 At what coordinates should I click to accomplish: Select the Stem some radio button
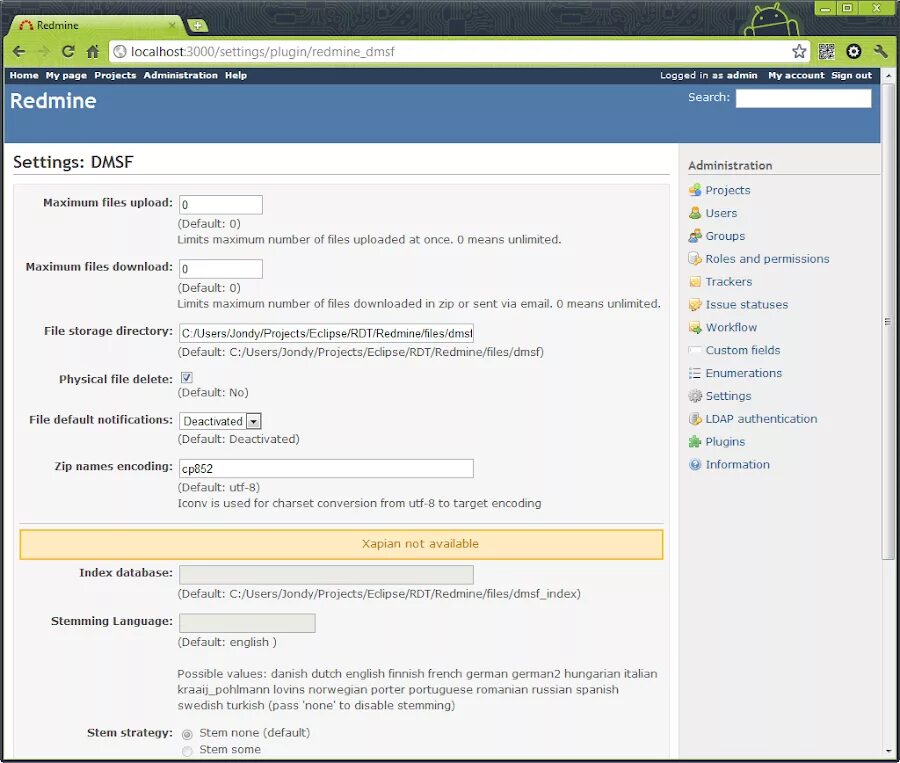(187, 750)
